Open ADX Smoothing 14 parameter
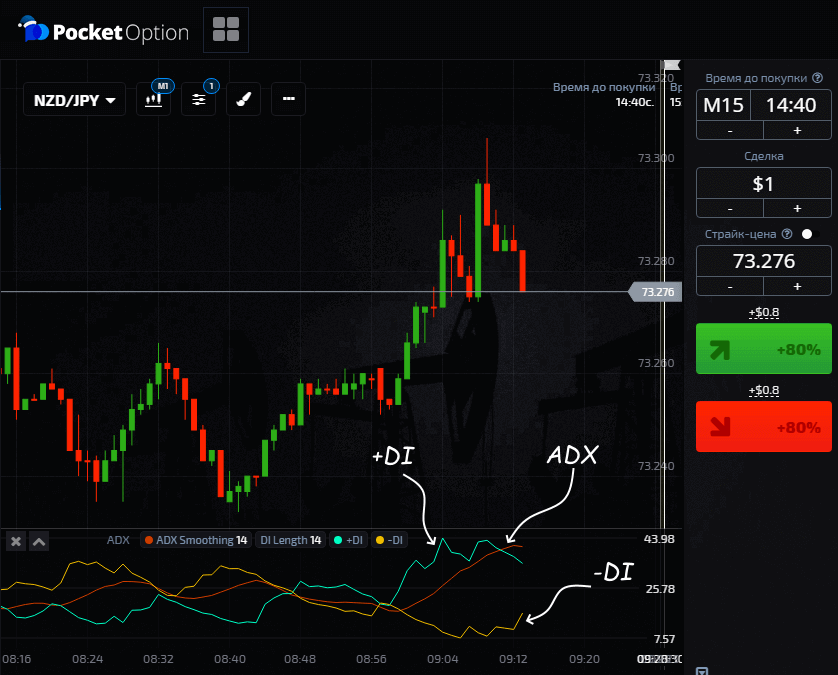 [x=195, y=541]
